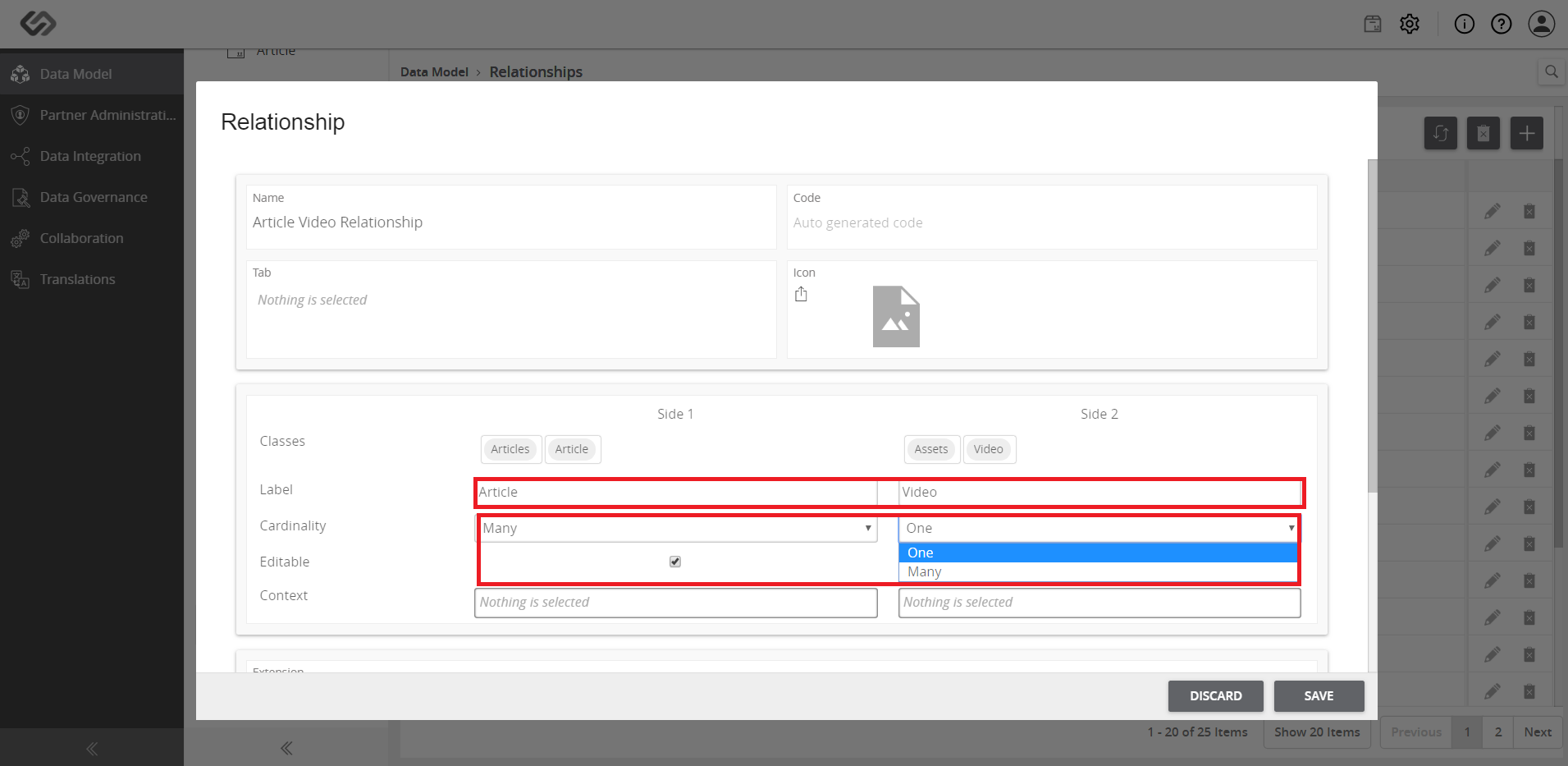Click the add relationship plus icon
This screenshot has height=766, width=1568.
[1527, 133]
